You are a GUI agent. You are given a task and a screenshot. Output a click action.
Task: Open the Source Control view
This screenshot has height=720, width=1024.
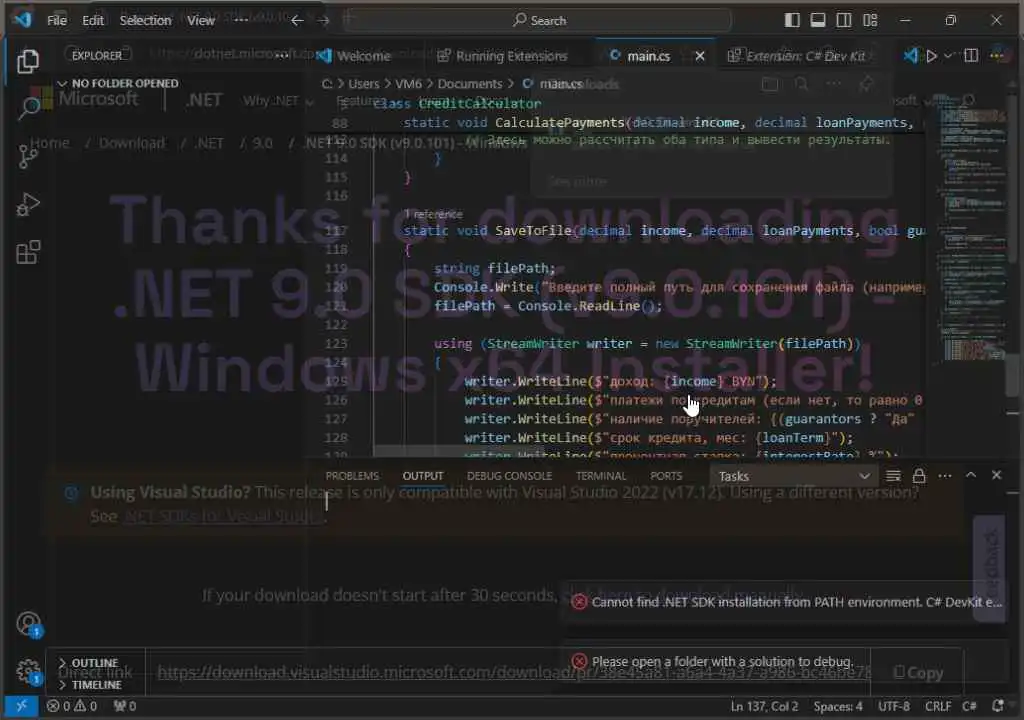point(27,157)
